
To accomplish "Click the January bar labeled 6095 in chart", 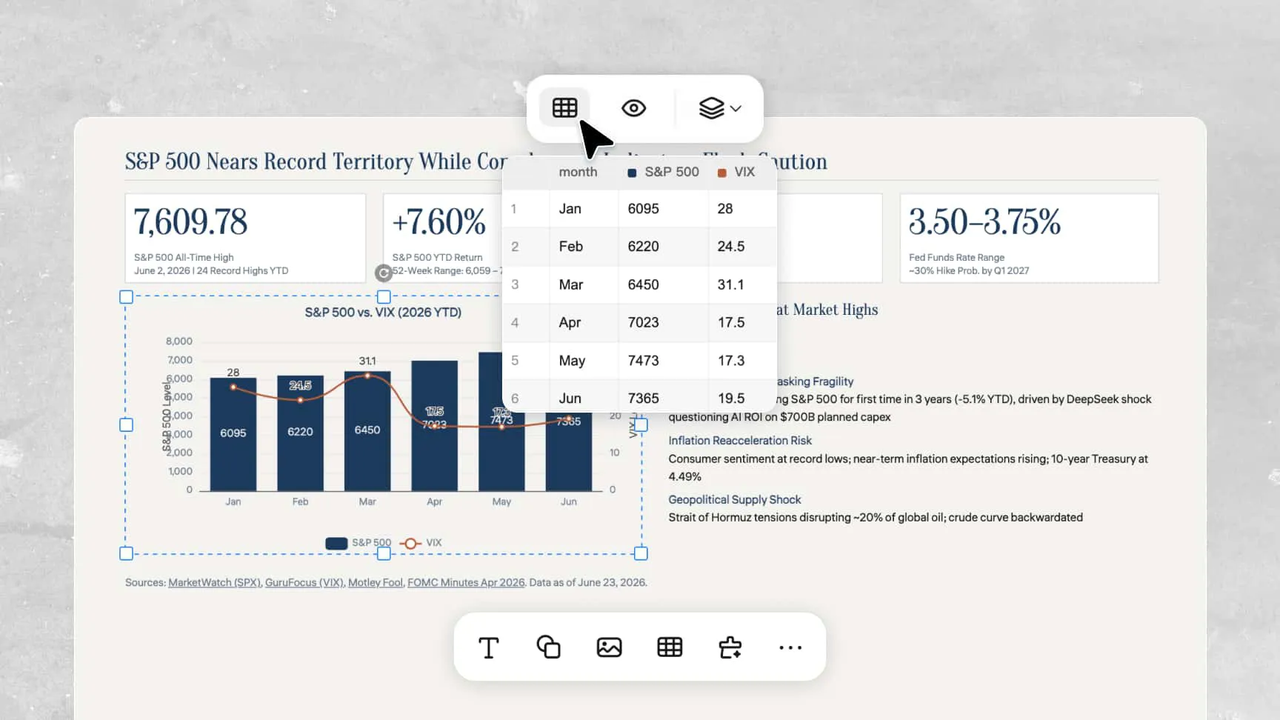I will [x=233, y=434].
